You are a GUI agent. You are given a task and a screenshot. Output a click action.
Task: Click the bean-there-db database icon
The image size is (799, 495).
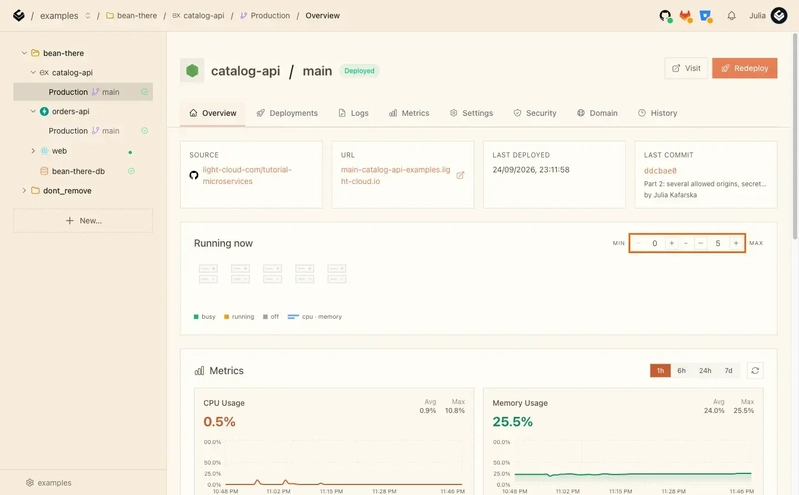coord(44,171)
